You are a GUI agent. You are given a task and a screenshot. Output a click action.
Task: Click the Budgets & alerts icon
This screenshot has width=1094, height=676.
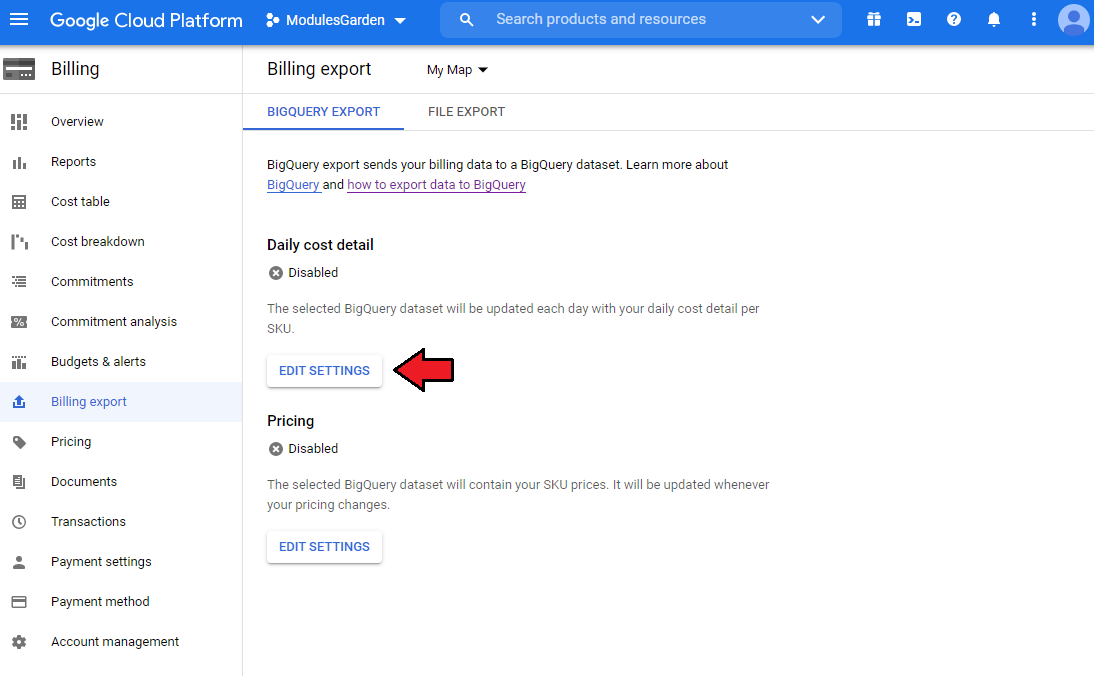(x=19, y=362)
